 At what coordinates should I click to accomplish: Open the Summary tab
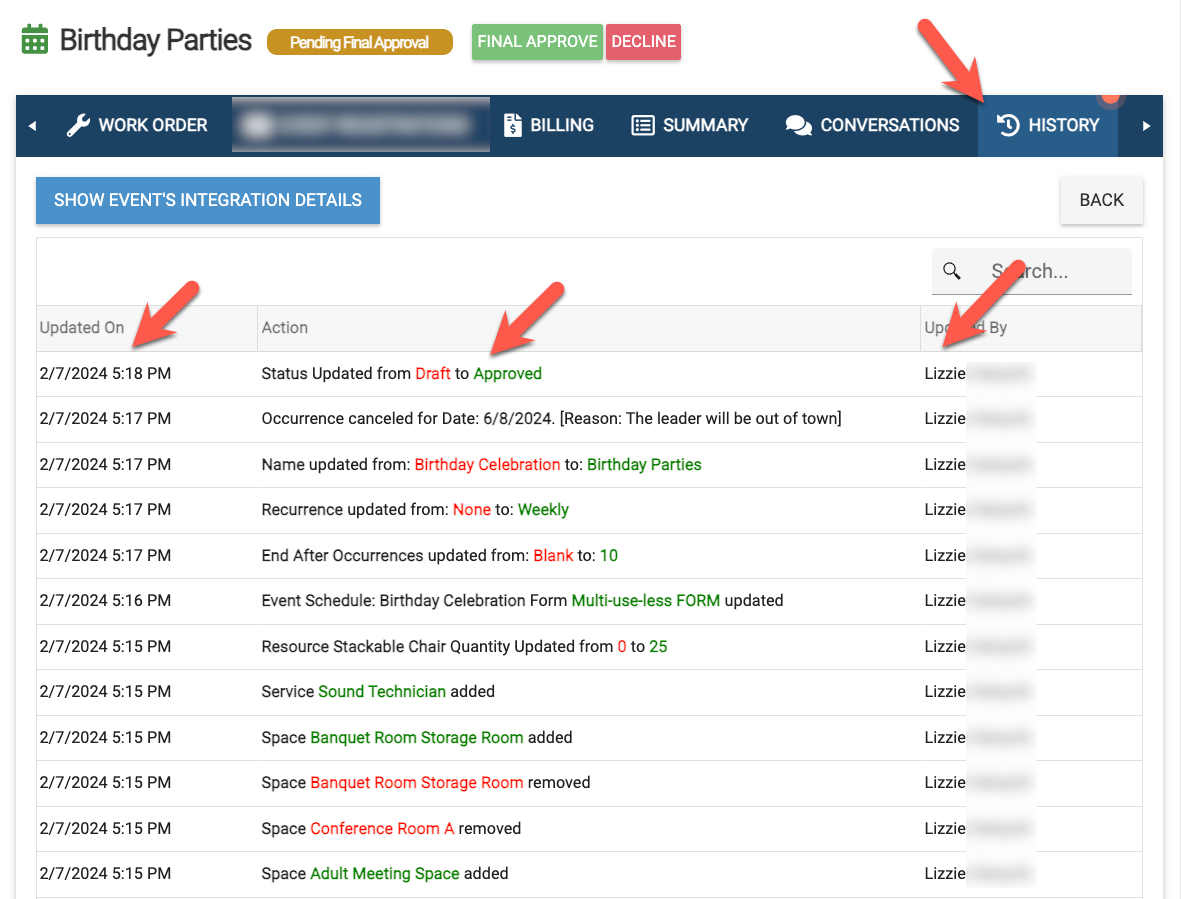[x=690, y=125]
